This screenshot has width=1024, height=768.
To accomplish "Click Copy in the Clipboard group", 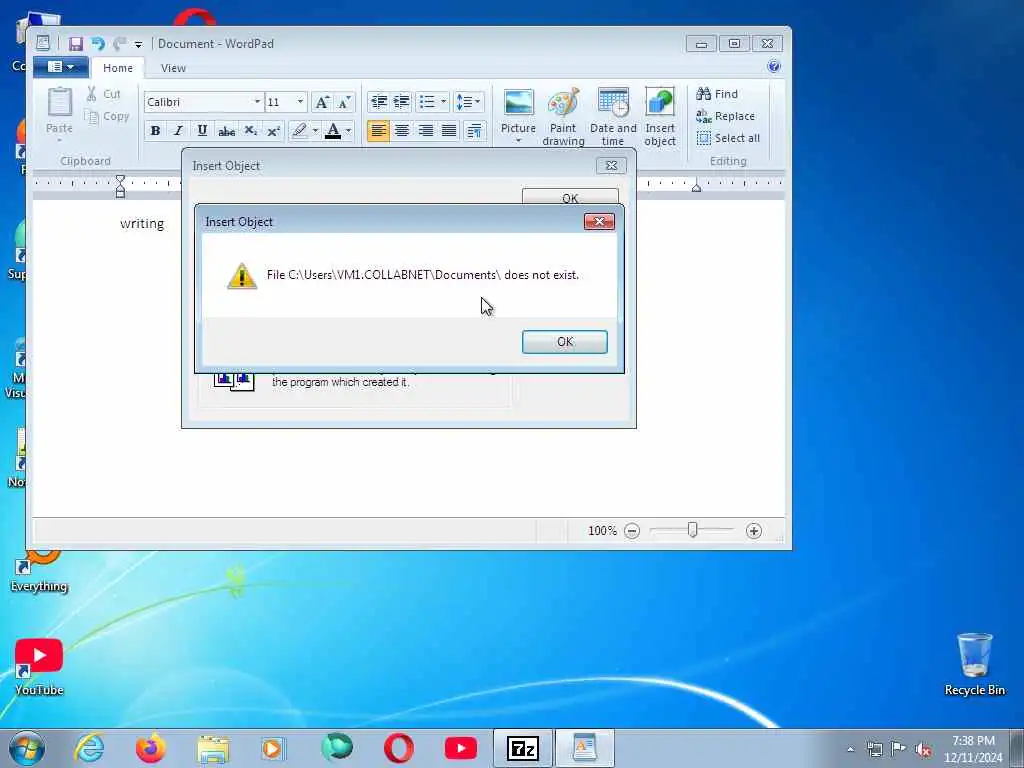I will pos(106,116).
